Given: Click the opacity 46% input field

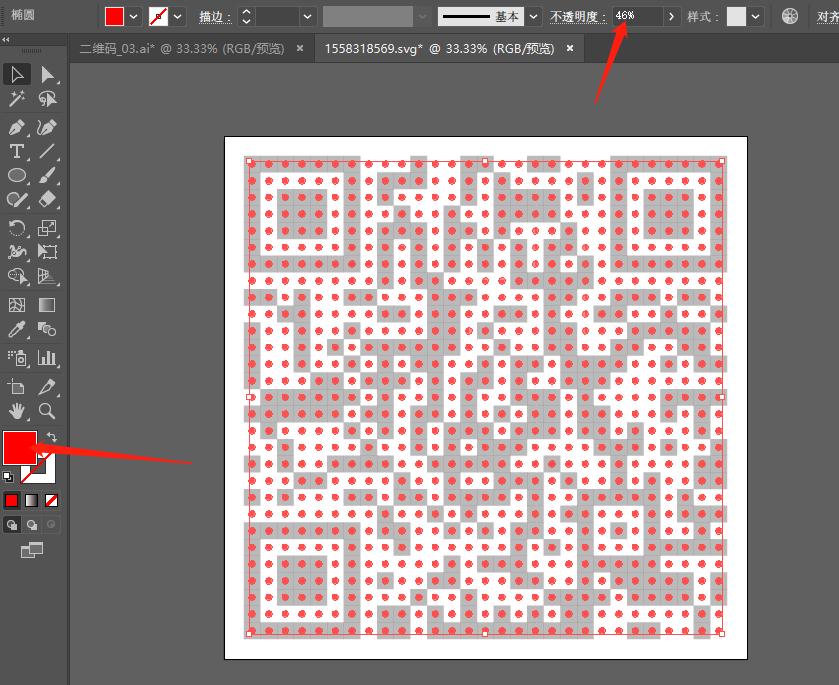Looking at the screenshot, I should click(x=638, y=17).
